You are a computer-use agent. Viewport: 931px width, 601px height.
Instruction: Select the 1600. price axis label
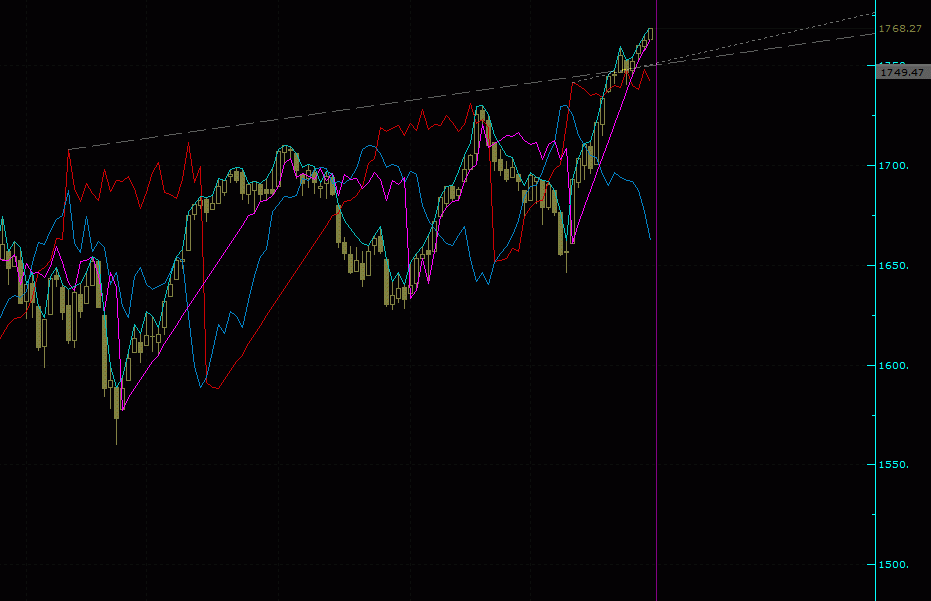[894, 365]
